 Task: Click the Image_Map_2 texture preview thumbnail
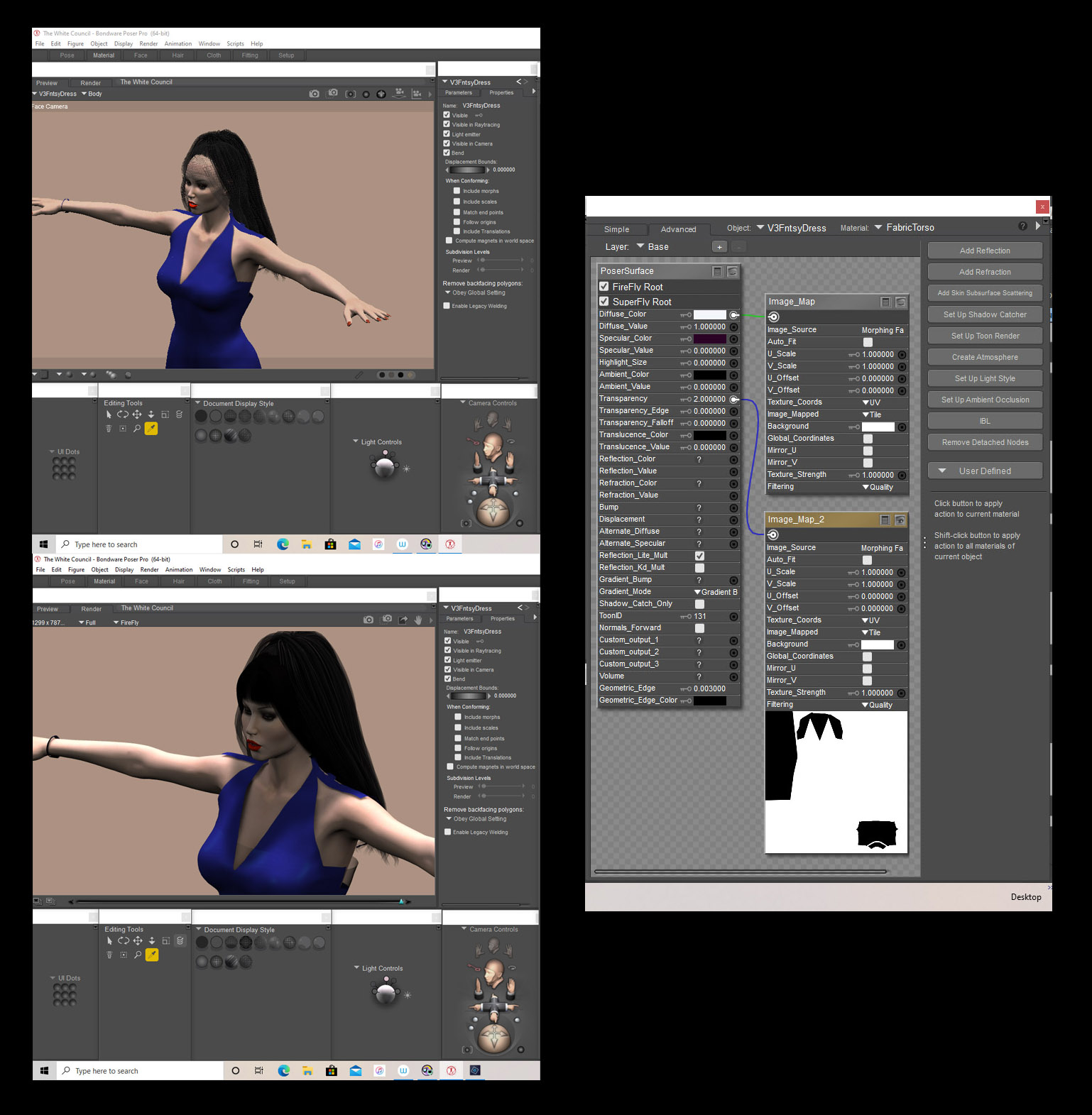point(836,781)
